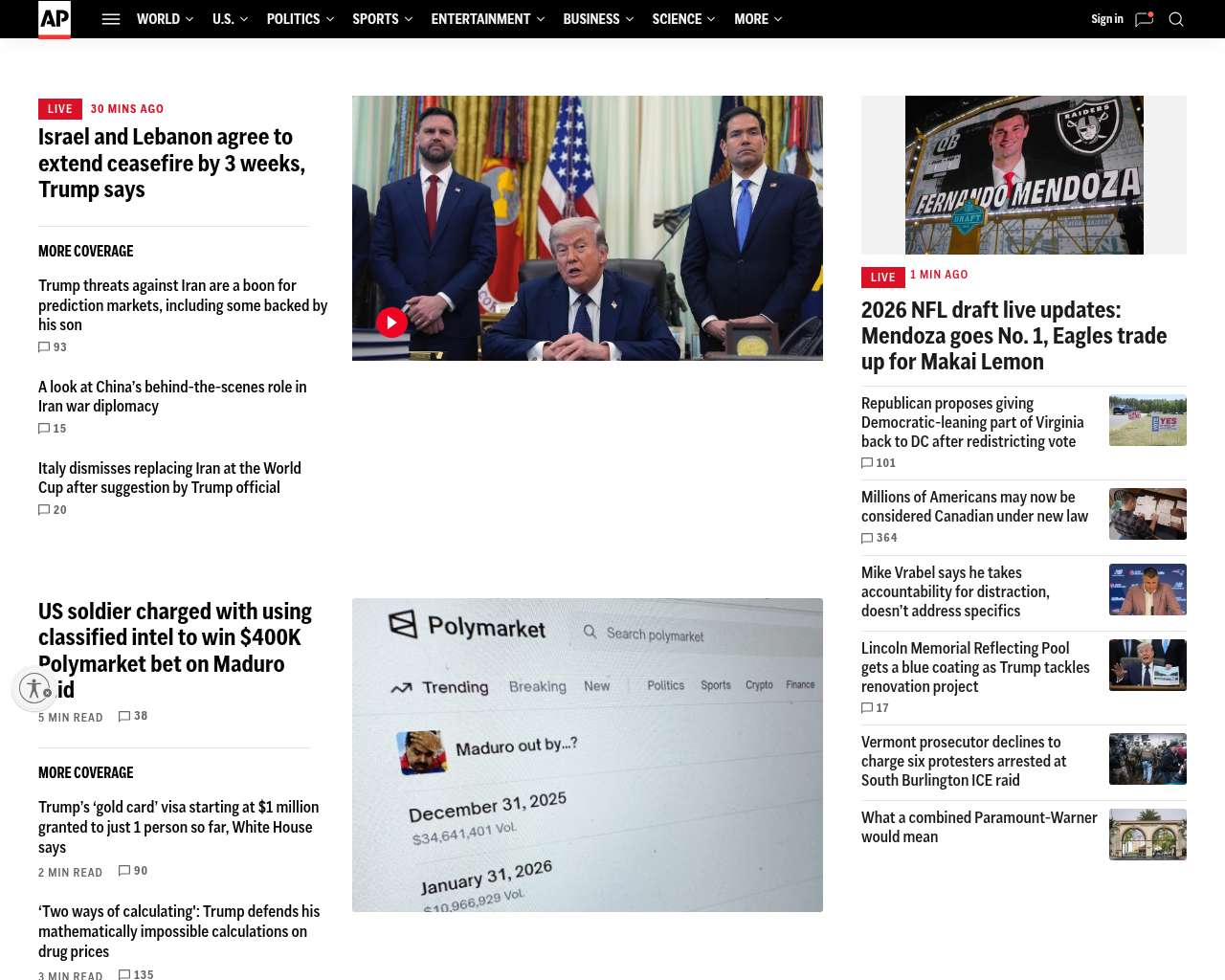Click the Sign in link
1225x980 pixels.
pos(1107,19)
